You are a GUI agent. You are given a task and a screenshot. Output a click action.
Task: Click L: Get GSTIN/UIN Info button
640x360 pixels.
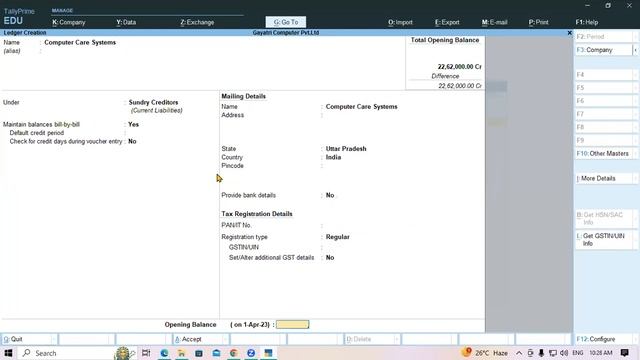coord(605,240)
